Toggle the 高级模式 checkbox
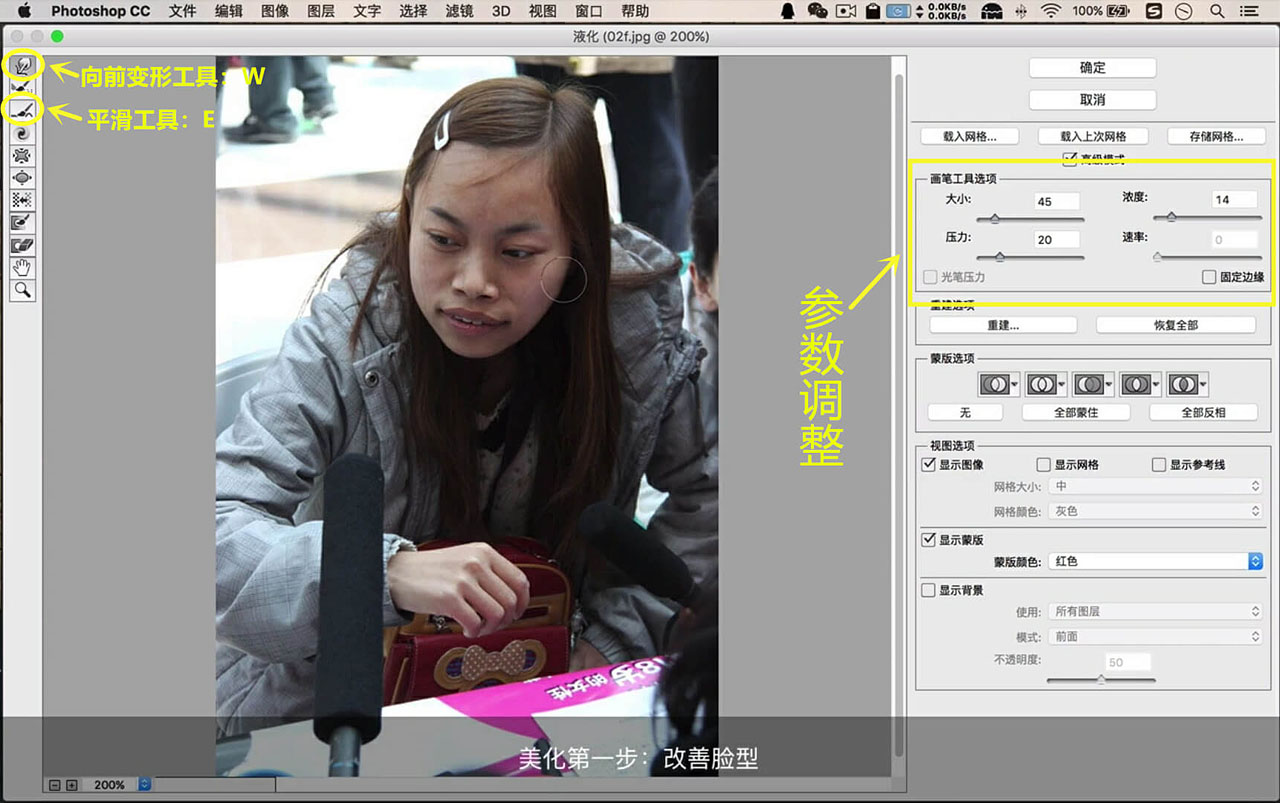The image size is (1280, 803). pyautogui.click(x=1070, y=158)
